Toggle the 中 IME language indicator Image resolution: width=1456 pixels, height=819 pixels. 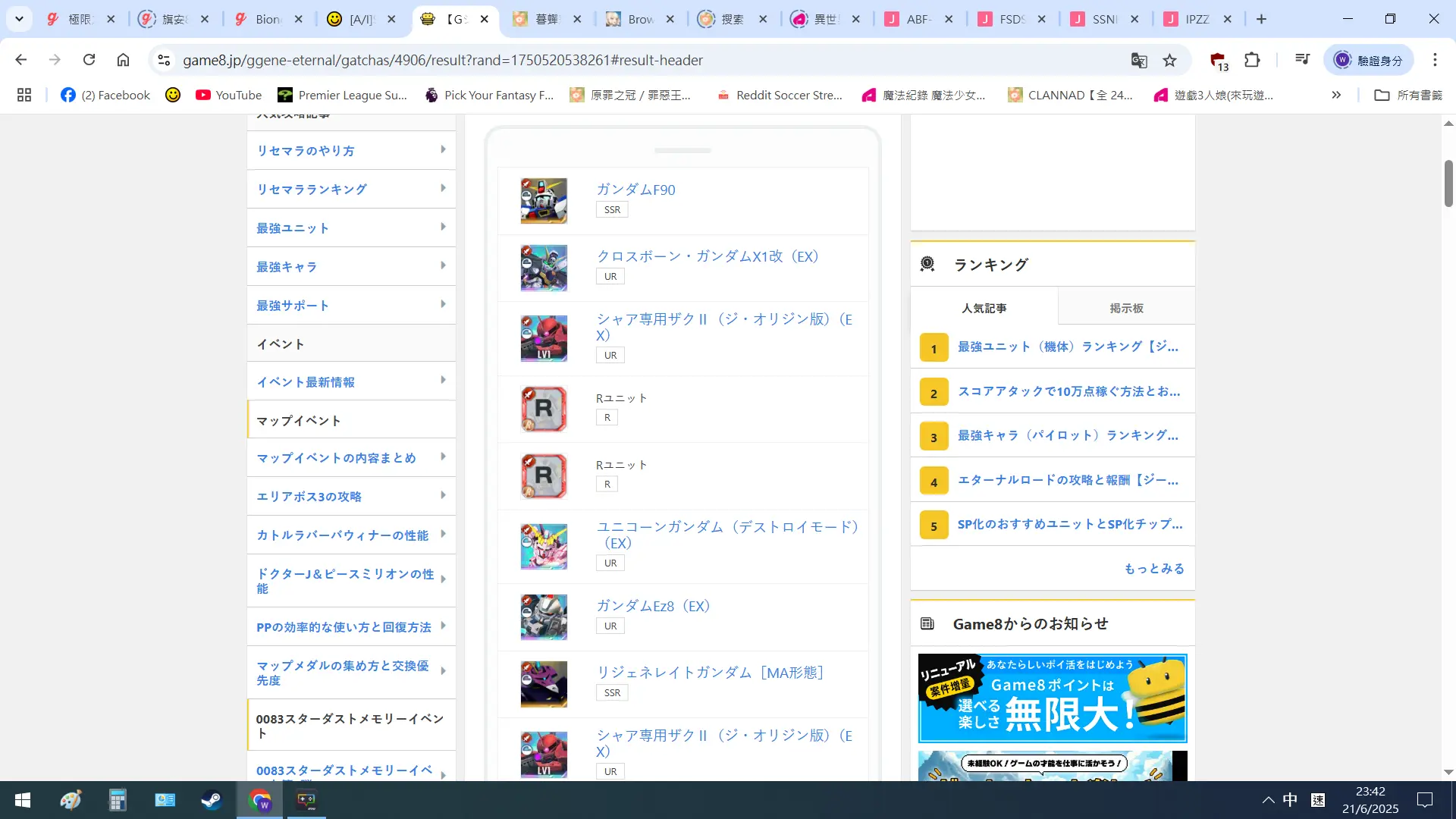click(x=1290, y=800)
